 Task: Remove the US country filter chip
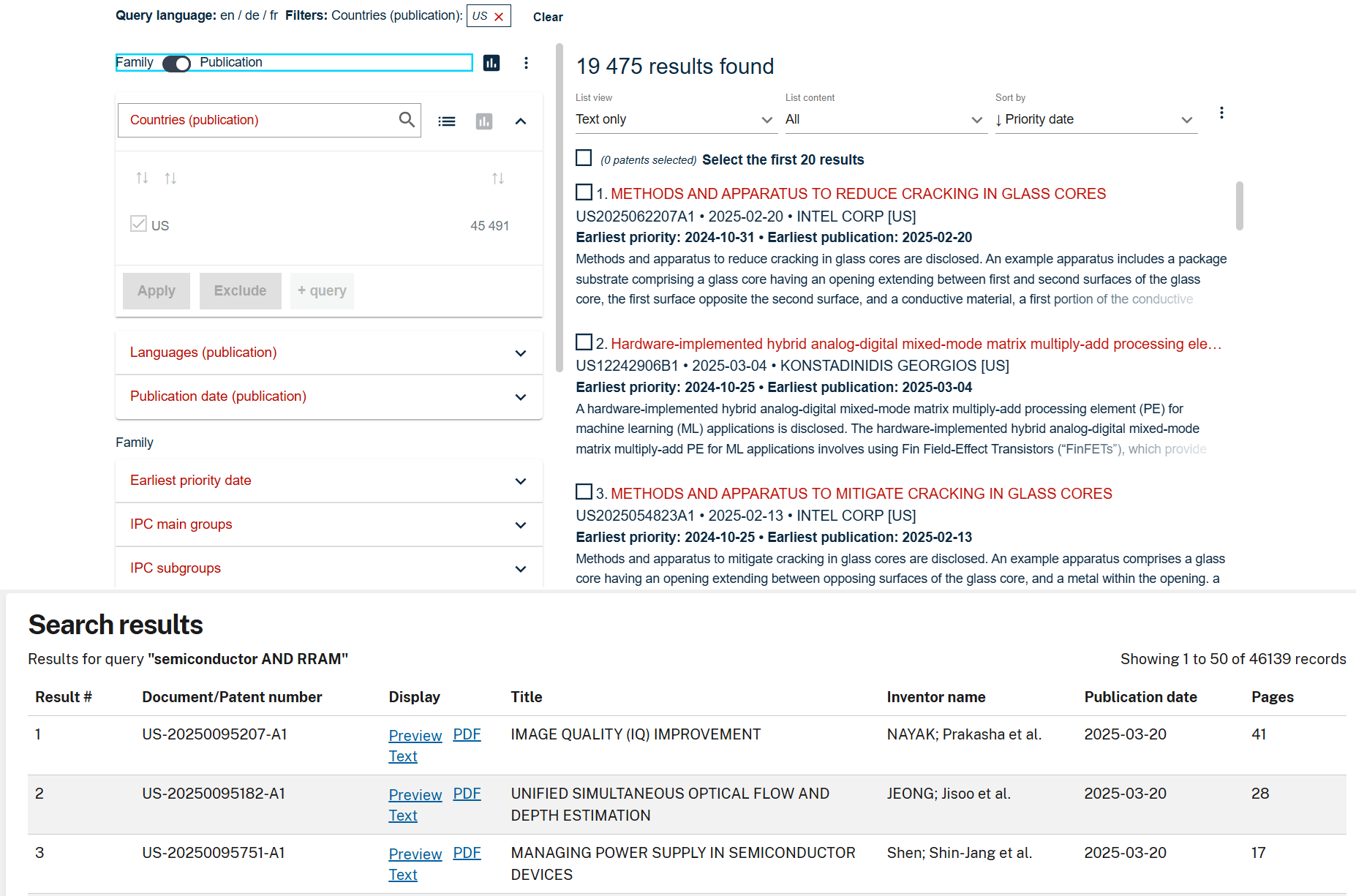click(x=499, y=17)
